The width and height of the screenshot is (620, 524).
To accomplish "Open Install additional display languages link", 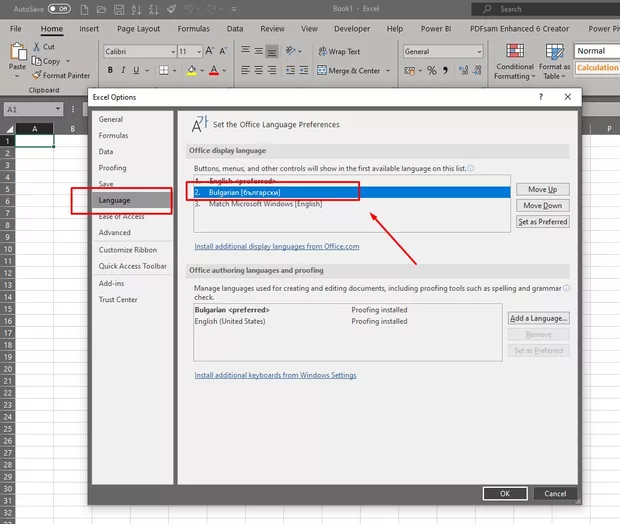I will [x=277, y=246].
